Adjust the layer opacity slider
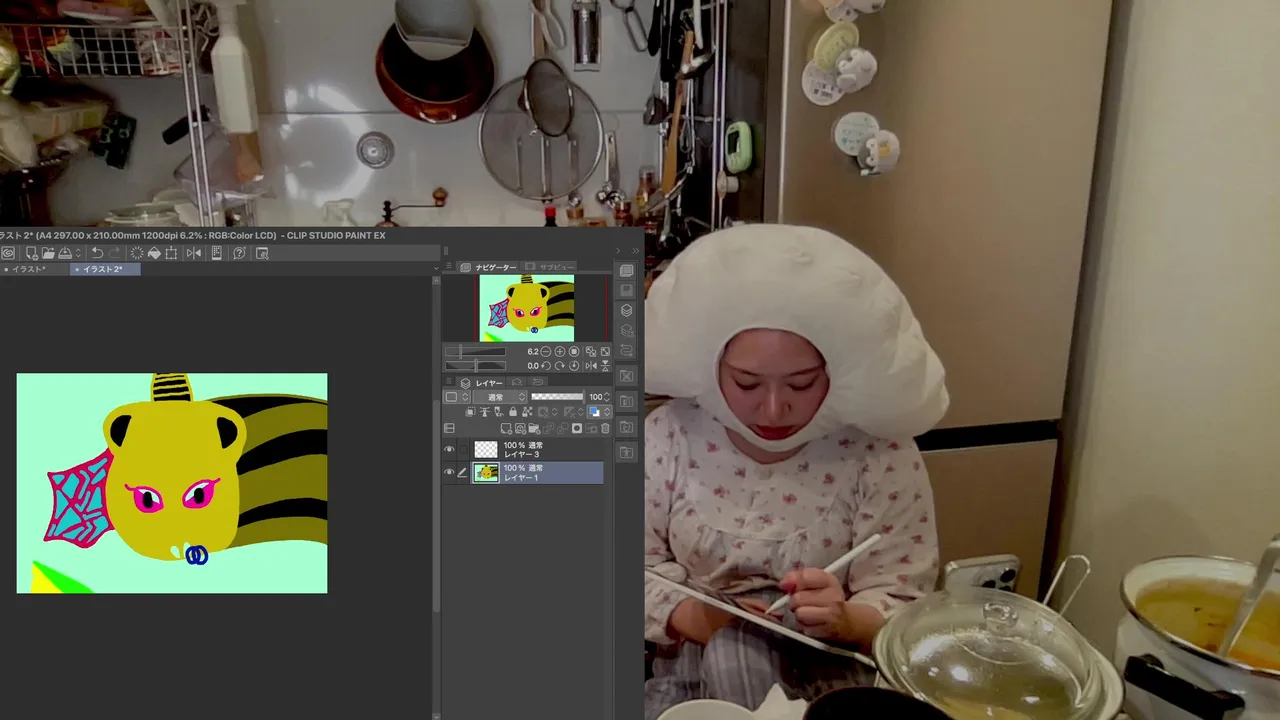Screen dimensions: 1280x720 pyautogui.click(x=557, y=397)
